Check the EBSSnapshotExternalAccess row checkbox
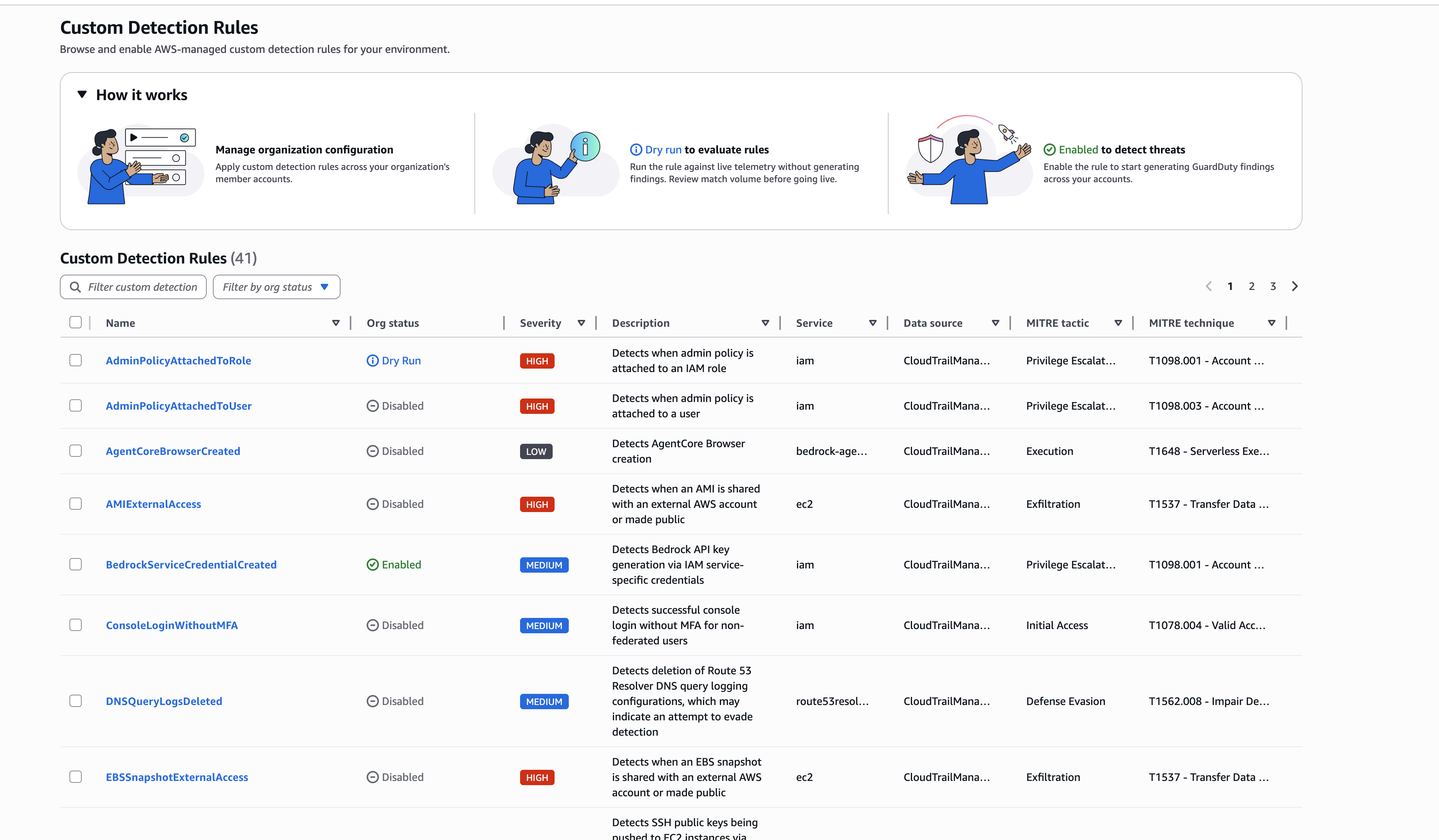Image resolution: width=1439 pixels, height=840 pixels. pos(76,777)
